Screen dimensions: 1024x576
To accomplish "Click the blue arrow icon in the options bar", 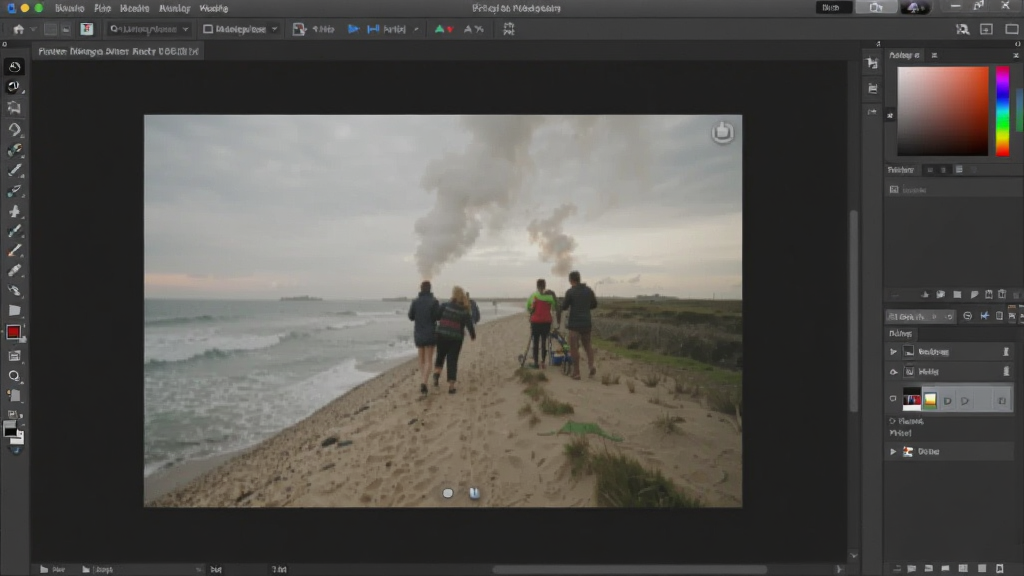I will [x=353, y=29].
